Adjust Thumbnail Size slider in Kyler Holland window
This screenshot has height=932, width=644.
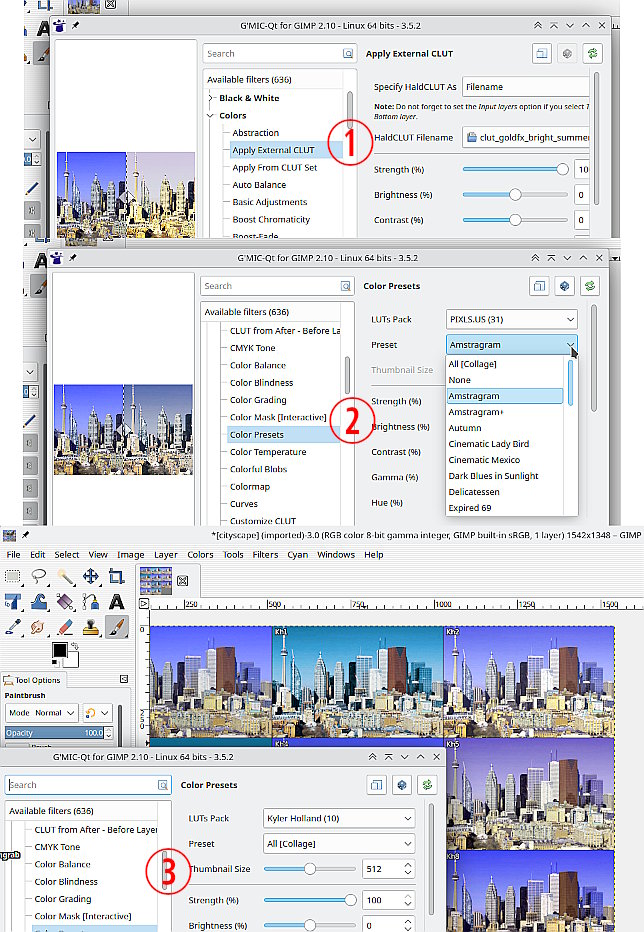(x=309, y=869)
